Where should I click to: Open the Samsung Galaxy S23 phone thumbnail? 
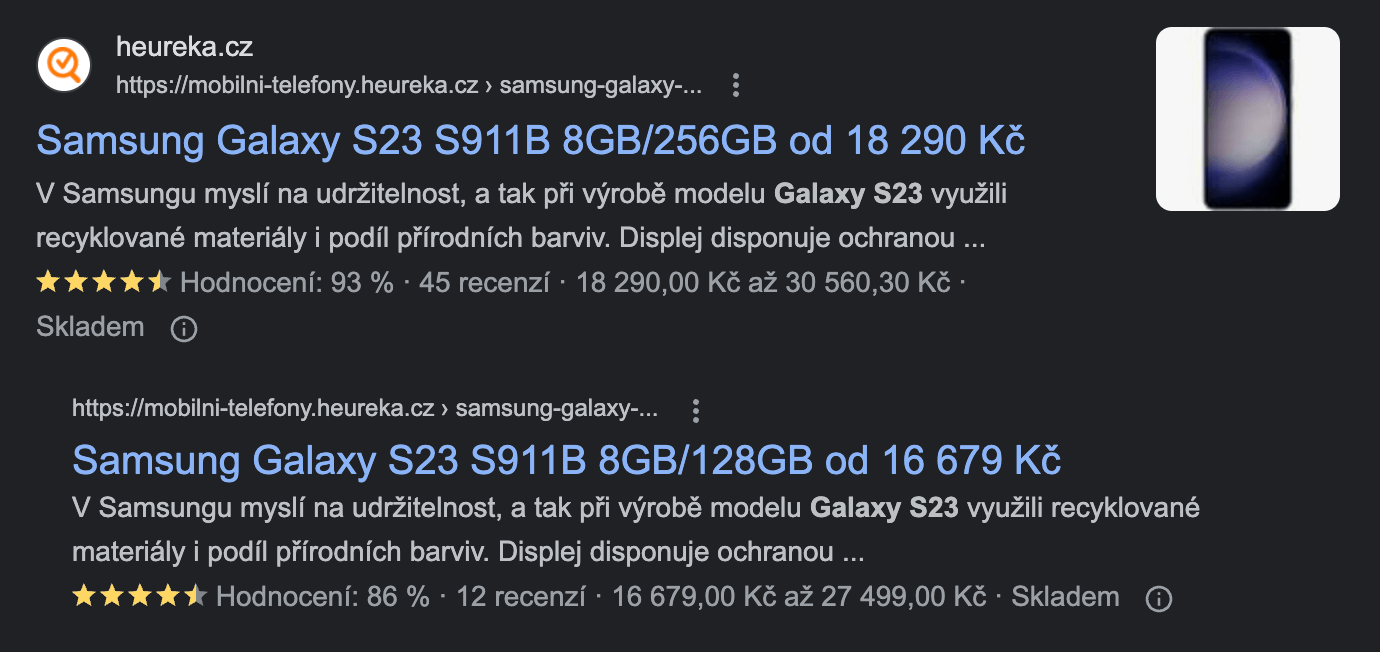click(x=1247, y=119)
